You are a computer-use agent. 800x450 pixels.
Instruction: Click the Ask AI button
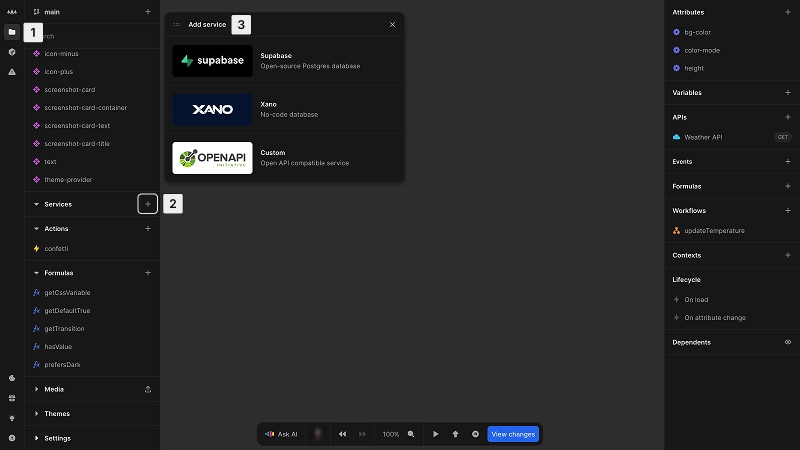click(x=281, y=434)
